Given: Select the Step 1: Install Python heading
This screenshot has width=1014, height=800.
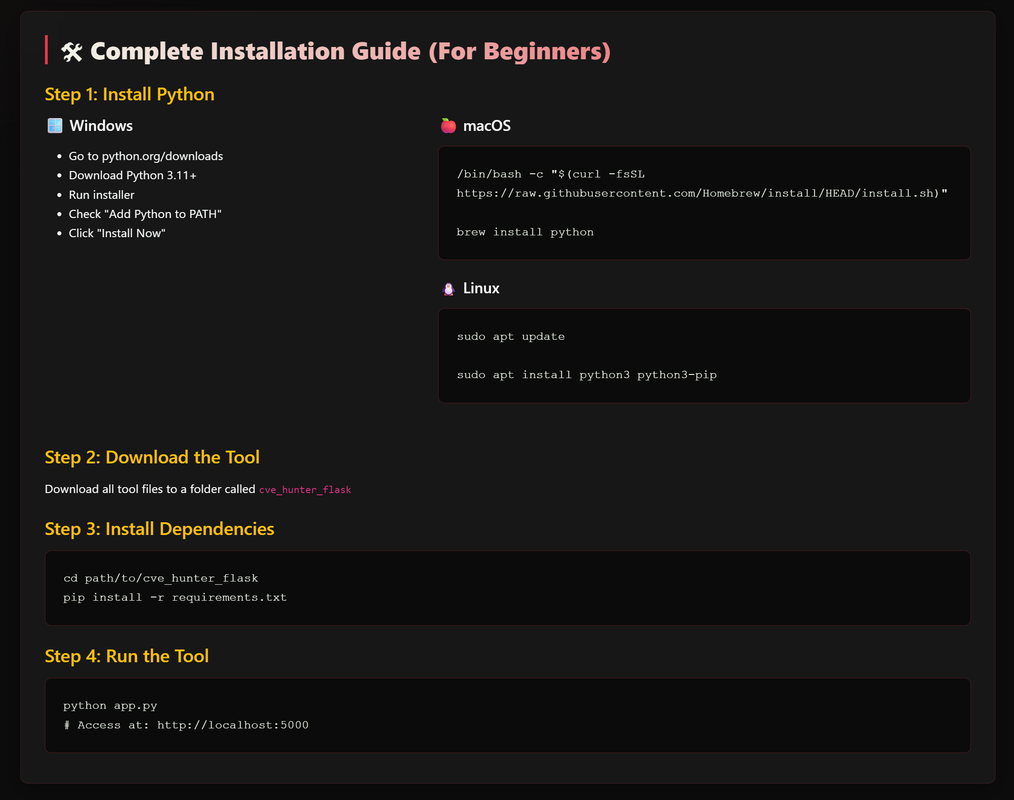Looking at the screenshot, I should [129, 94].
